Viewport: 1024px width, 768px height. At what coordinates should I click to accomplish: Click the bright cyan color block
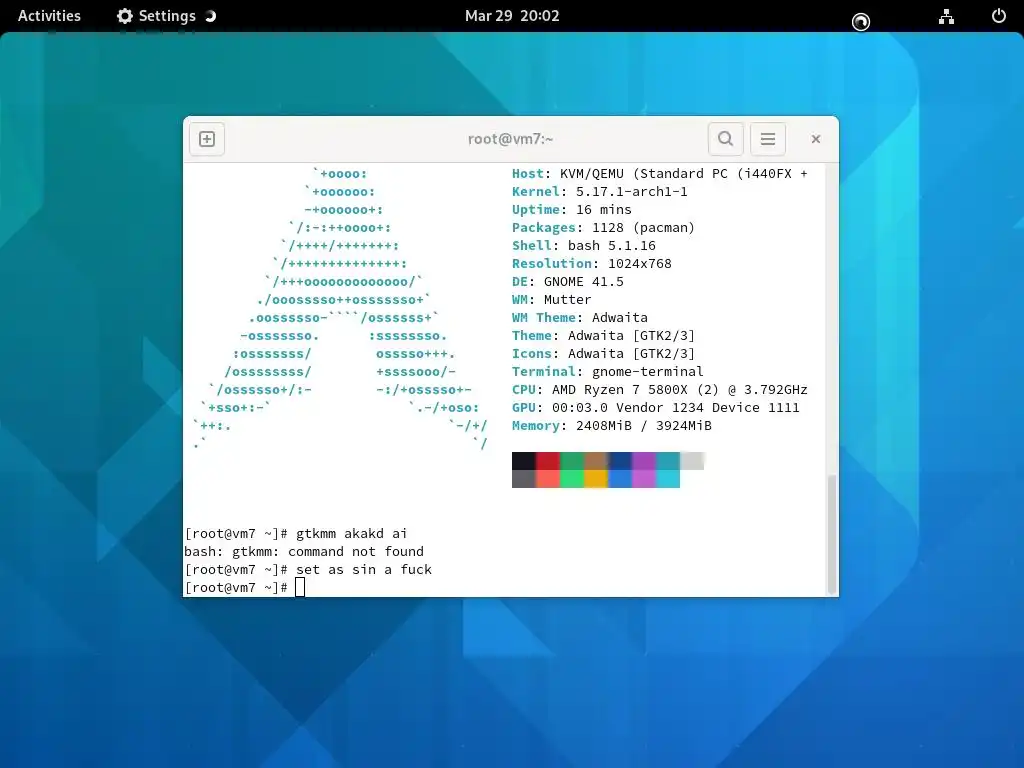[667, 479]
